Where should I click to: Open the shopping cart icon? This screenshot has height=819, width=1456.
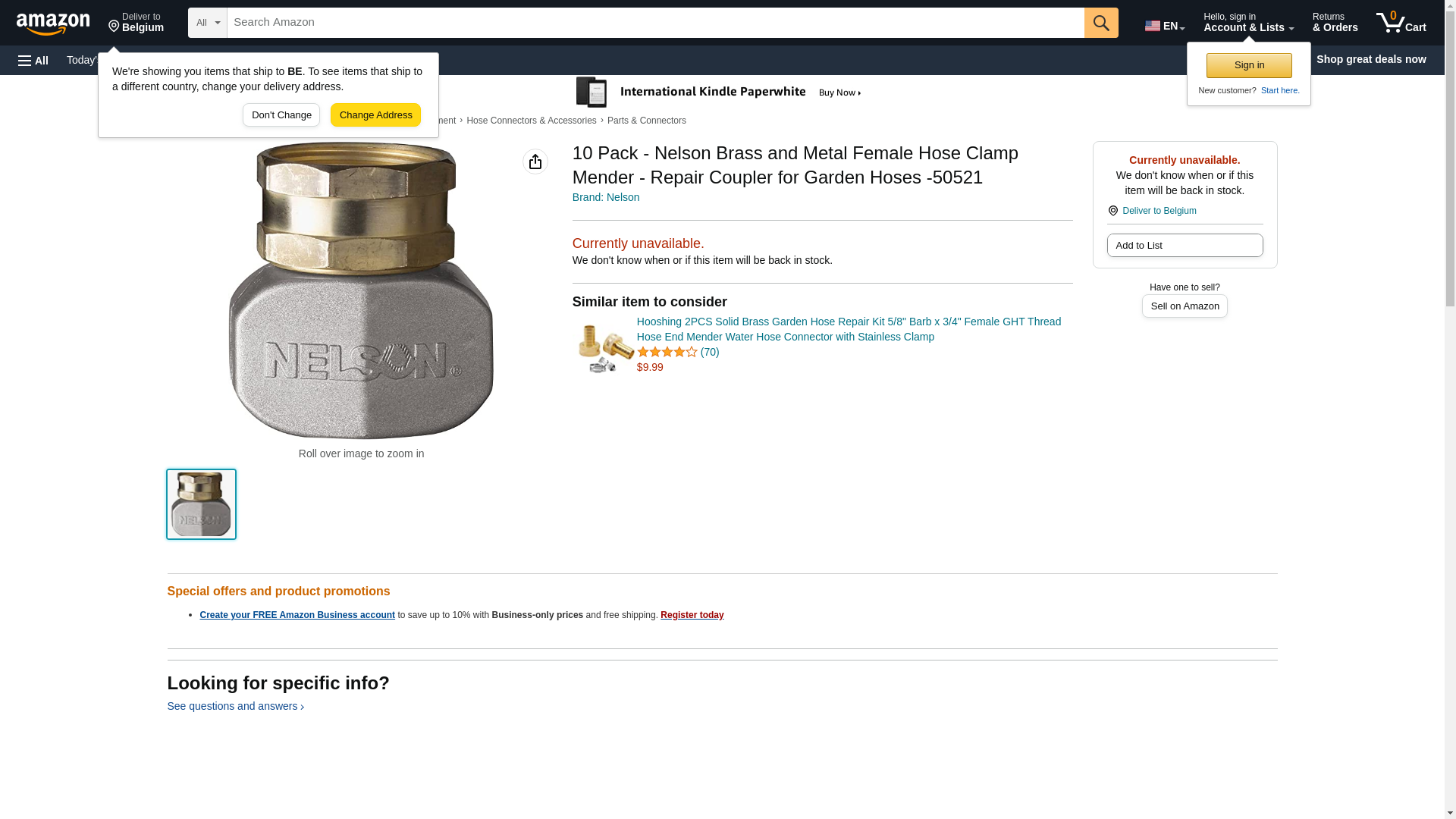click(1401, 23)
